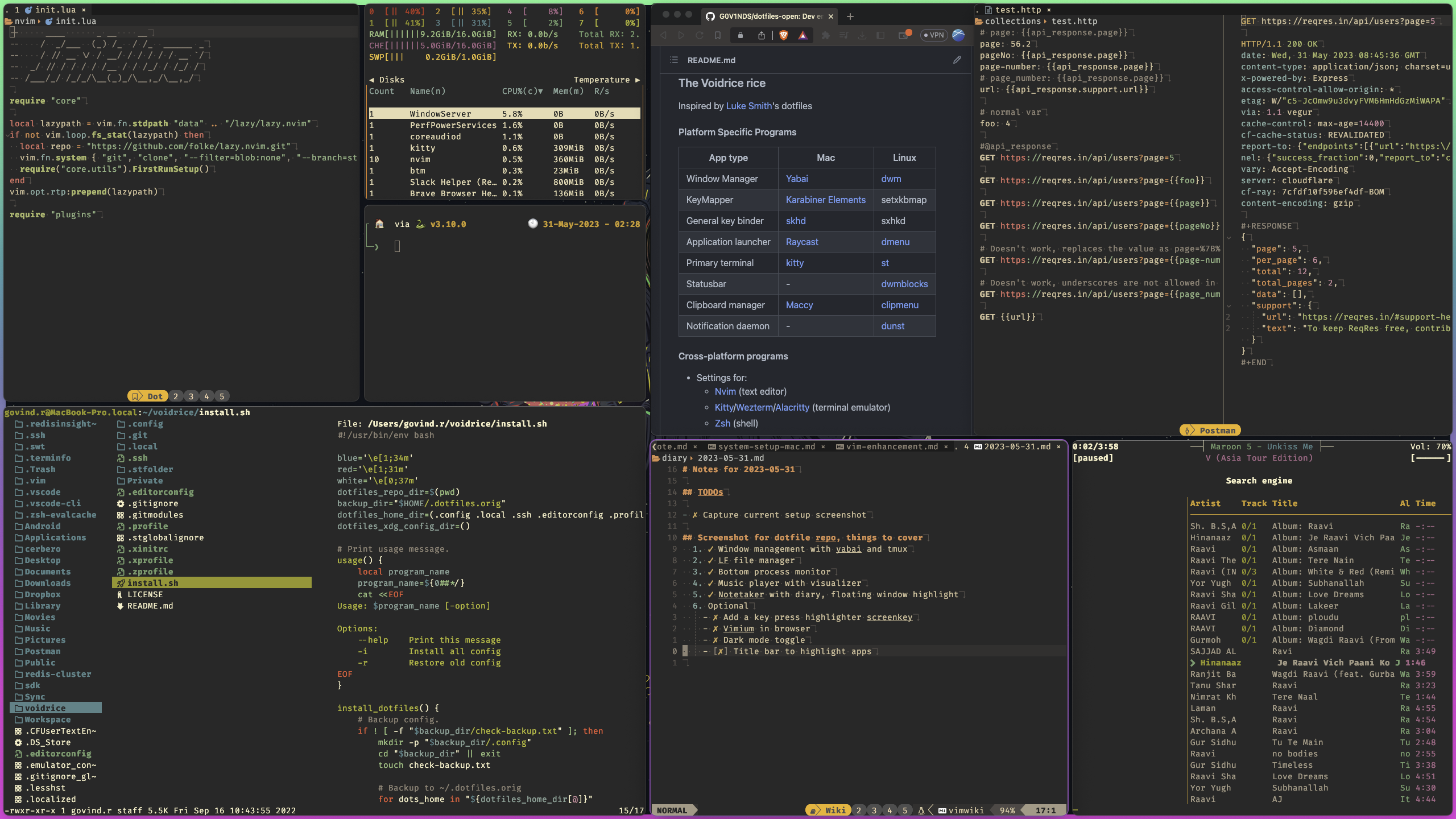This screenshot has height=819, width=1456.
Task: Click the share icon in address bar
Action: 761,35
